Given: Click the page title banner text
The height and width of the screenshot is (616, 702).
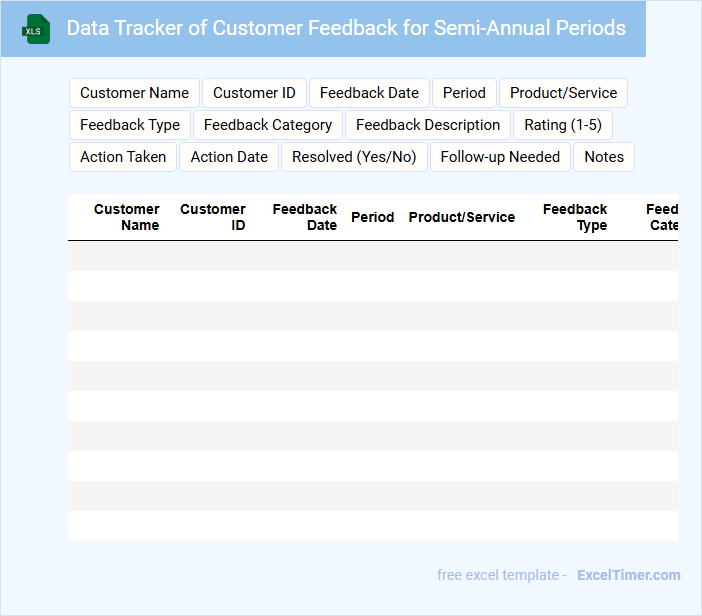Looking at the screenshot, I should click(x=346, y=28).
